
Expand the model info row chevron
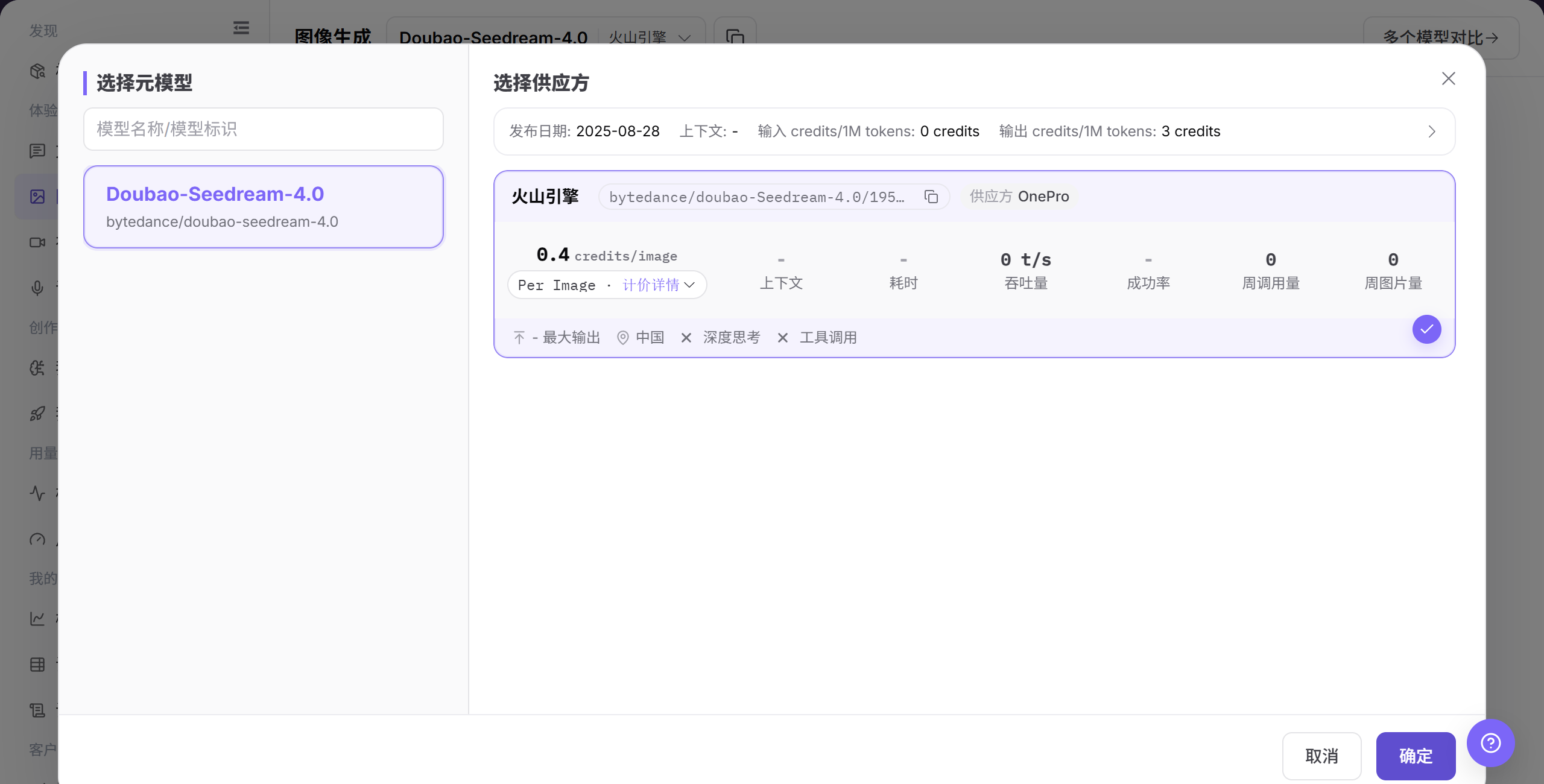(1431, 131)
